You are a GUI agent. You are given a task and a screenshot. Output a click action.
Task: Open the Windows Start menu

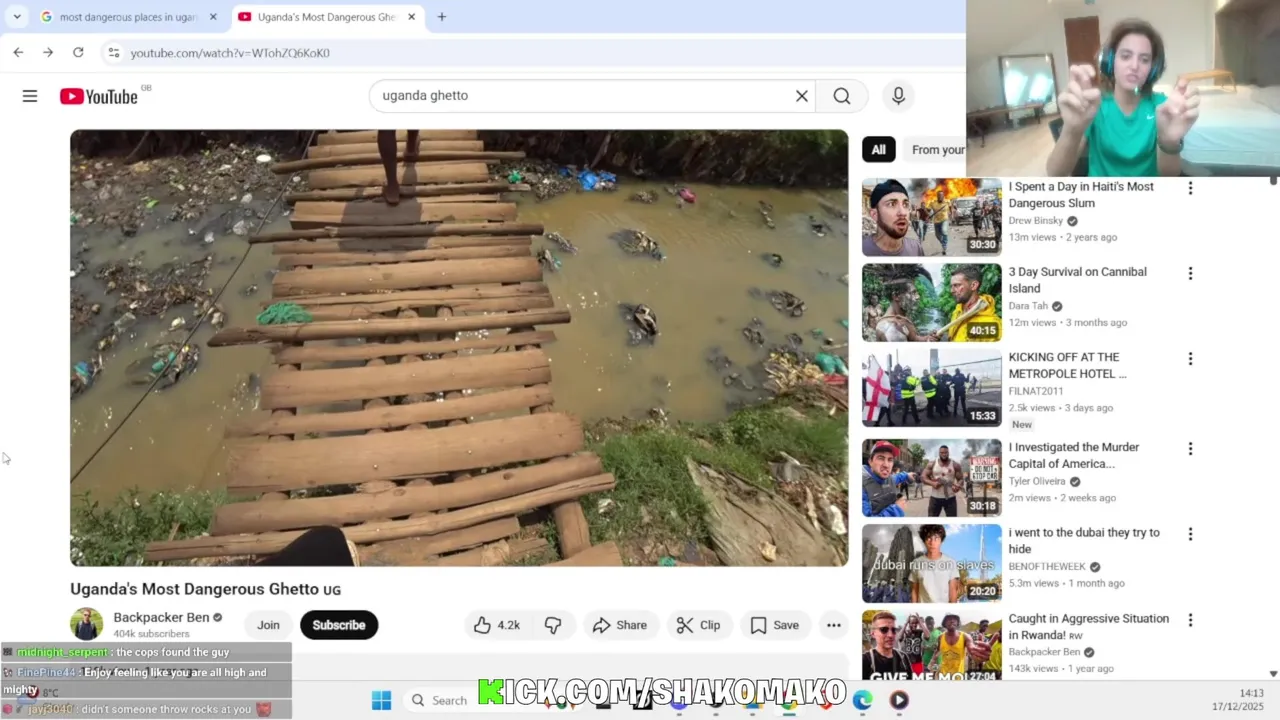click(x=381, y=700)
